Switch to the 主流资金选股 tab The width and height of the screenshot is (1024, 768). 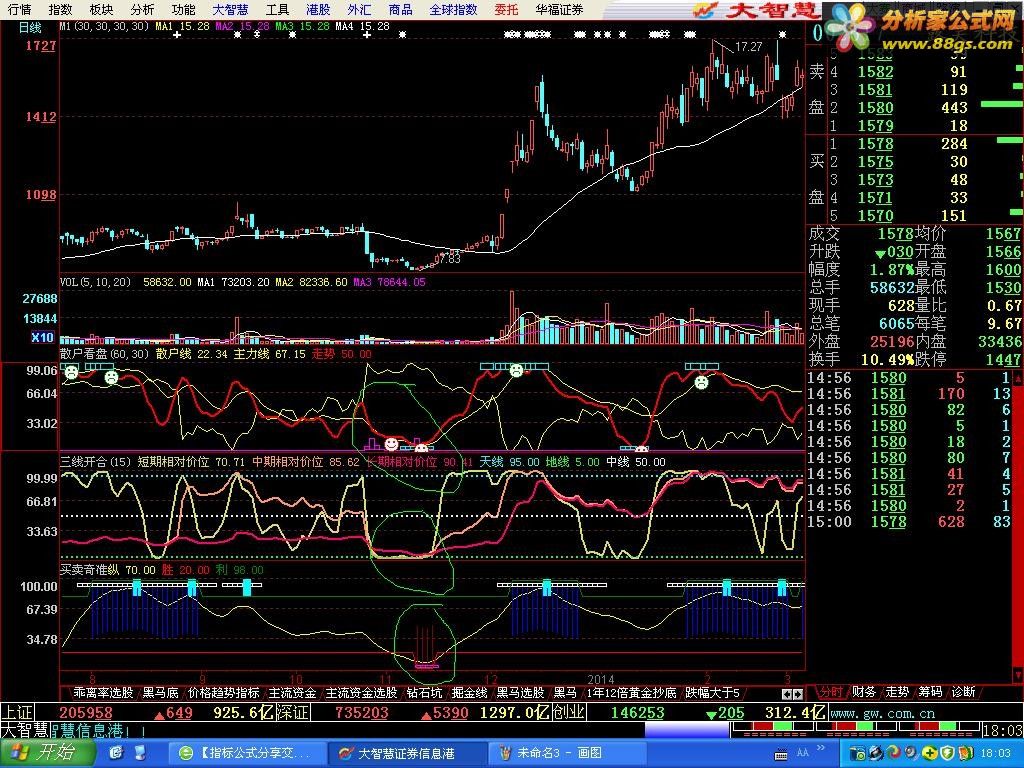click(x=361, y=692)
